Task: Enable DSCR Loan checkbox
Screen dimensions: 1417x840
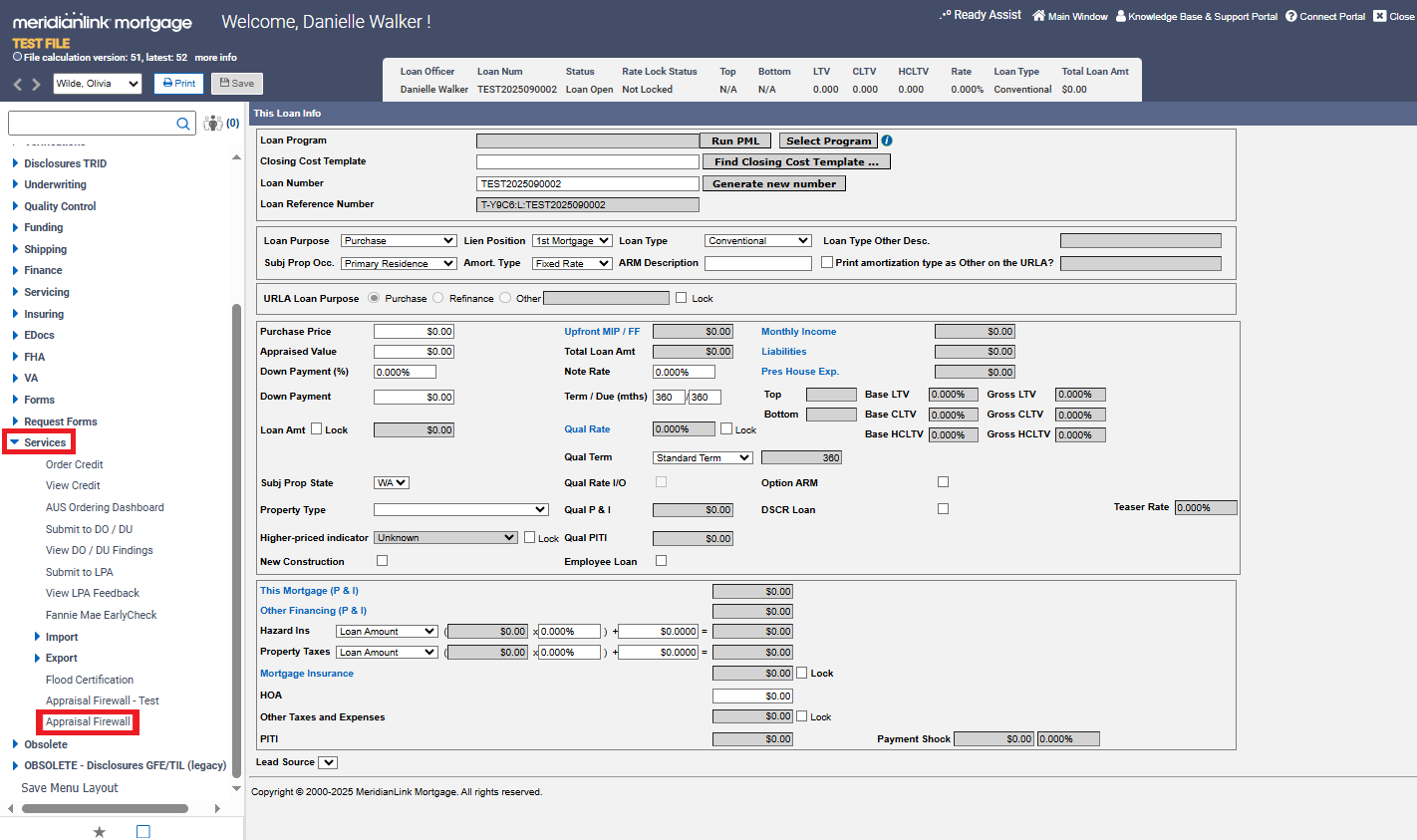Action: click(943, 508)
